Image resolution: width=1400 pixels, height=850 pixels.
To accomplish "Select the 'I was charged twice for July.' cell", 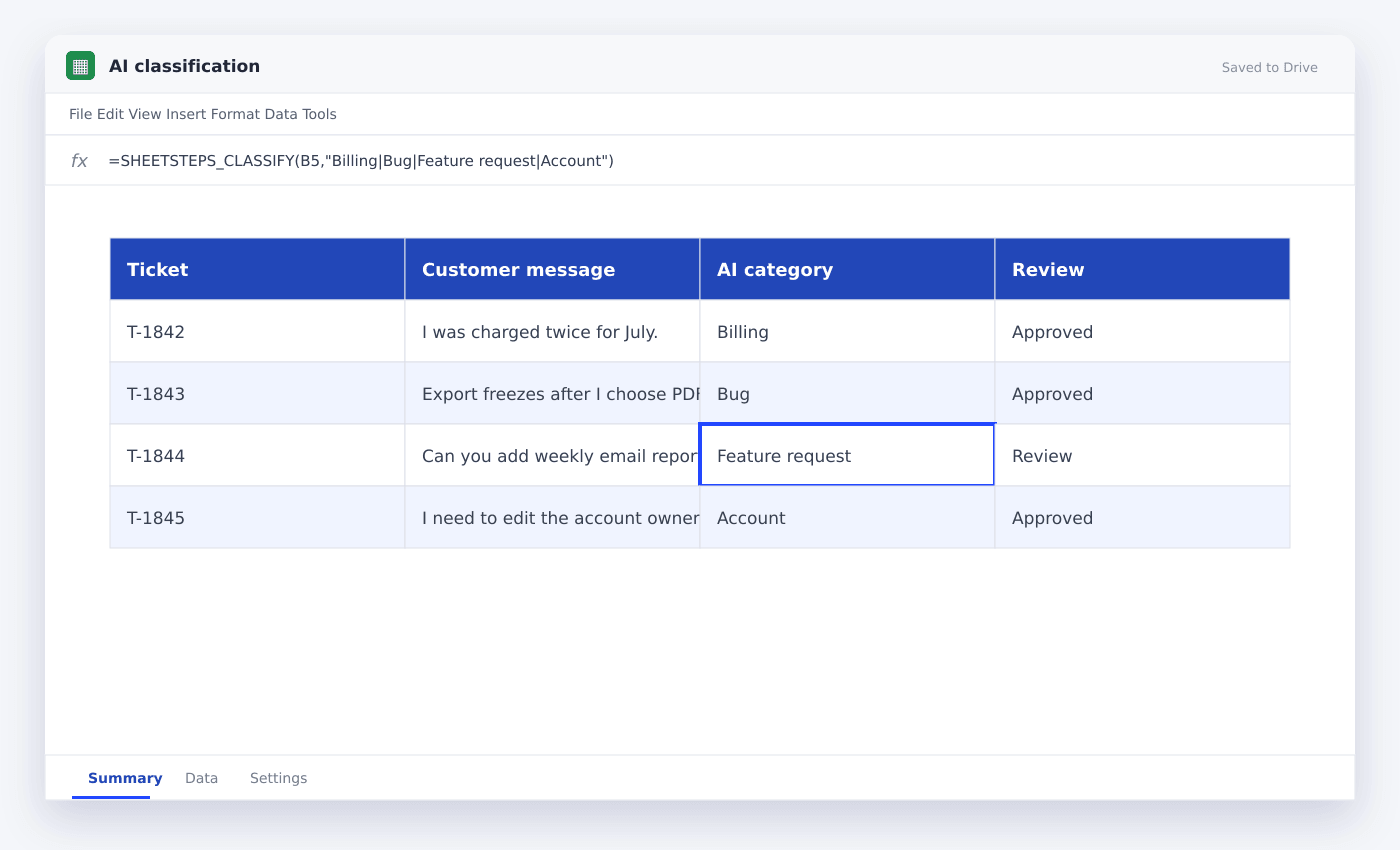I will pyautogui.click(x=552, y=331).
